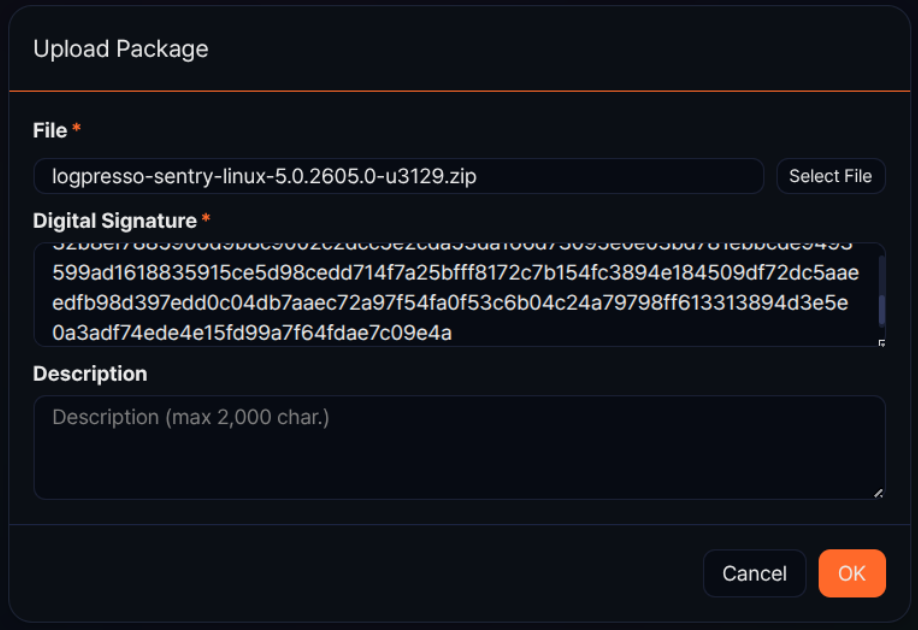Click the Digital Signature label
This screenshot has width=918, height=630.
point(115,221)
